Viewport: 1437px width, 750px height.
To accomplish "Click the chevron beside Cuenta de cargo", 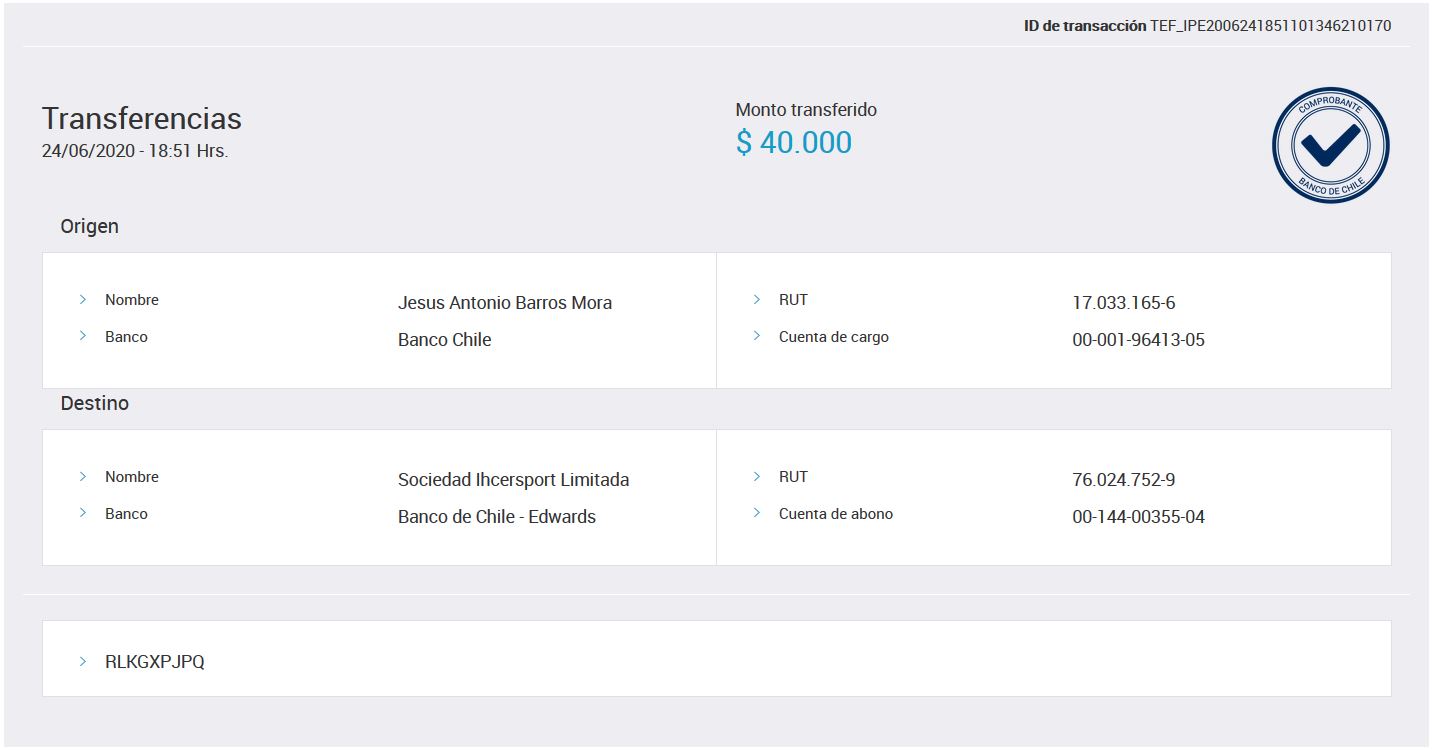I will (x=757, y=336).
